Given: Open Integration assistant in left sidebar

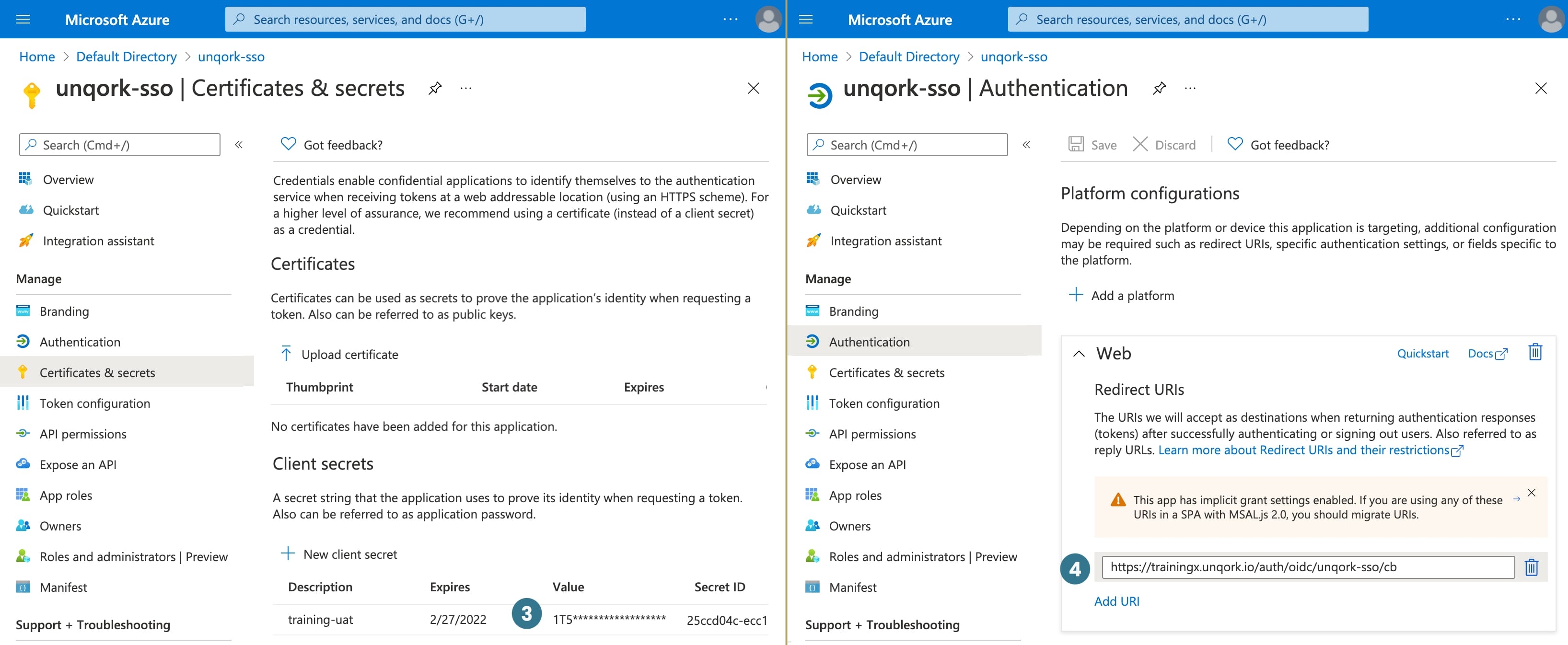Looking at the screenshot, I should (x=99, y=241).
